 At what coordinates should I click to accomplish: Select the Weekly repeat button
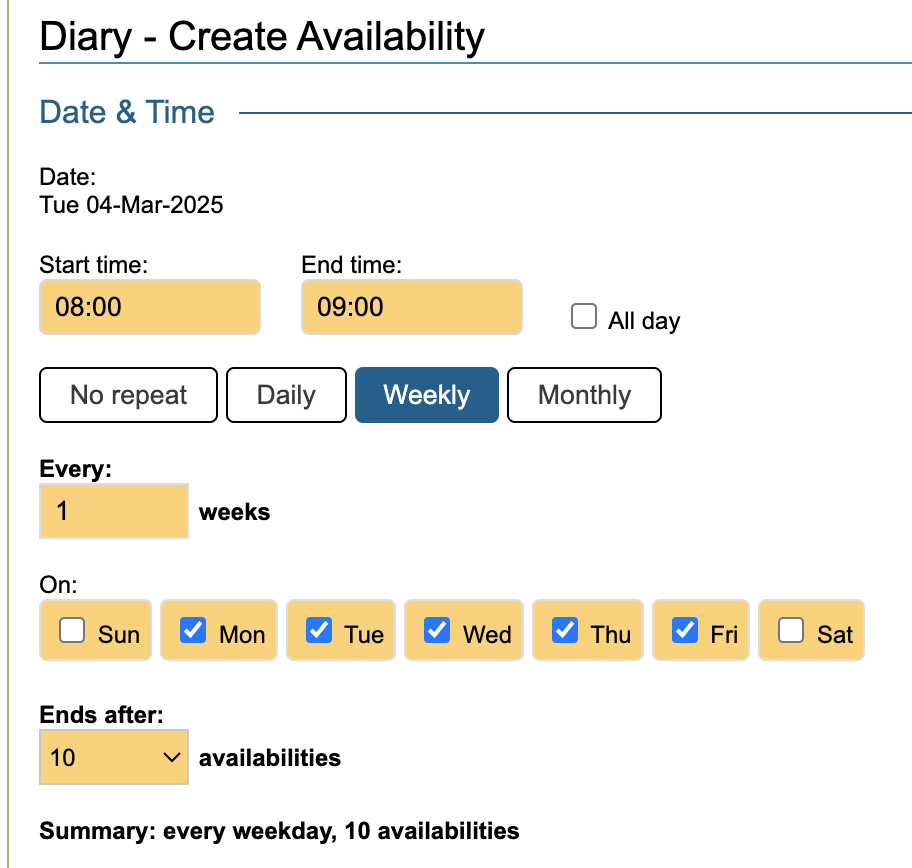[x=426, y=395]
